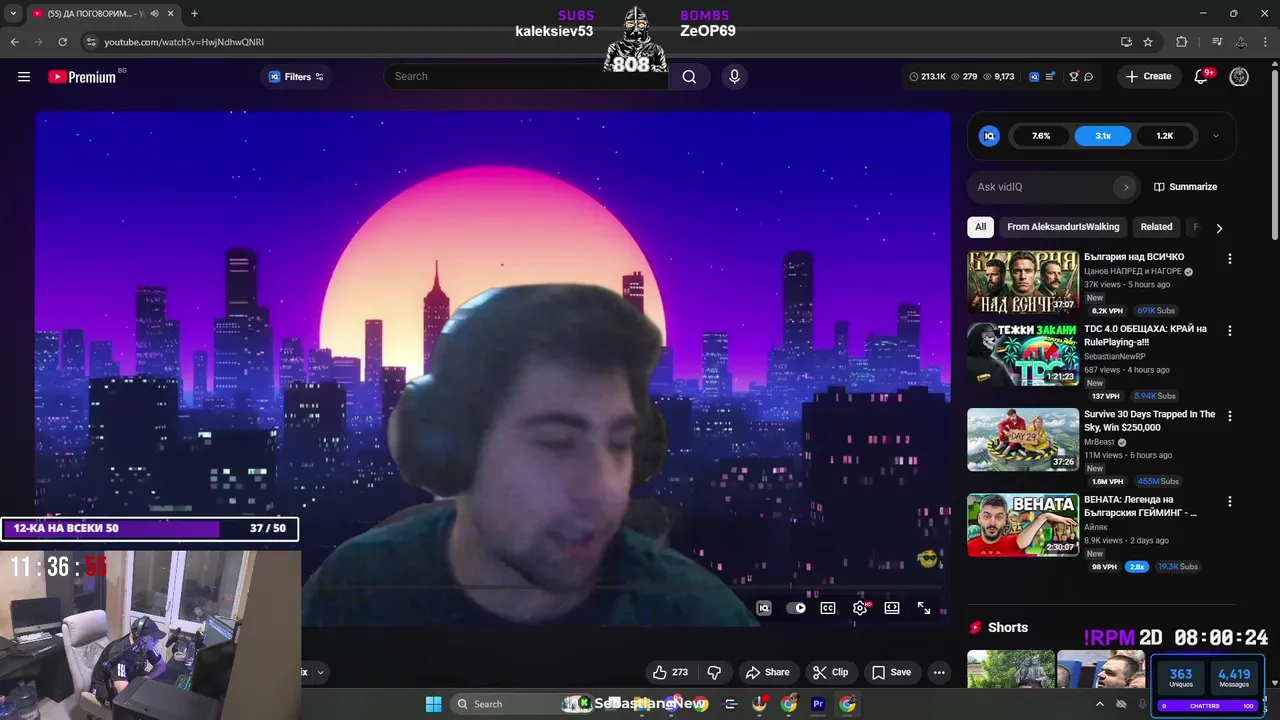
Task: Bookmark this page with star icon
Action: coord(1148,42)
